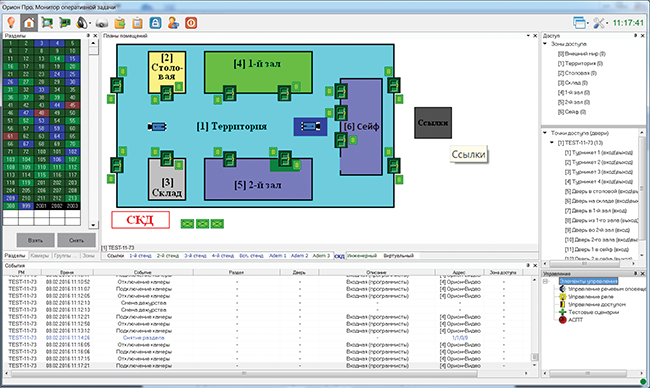This screenshot has height=388, width=650.
Task: Select section cell 45 in Разделы grid
Action: [x=73, y=105]
